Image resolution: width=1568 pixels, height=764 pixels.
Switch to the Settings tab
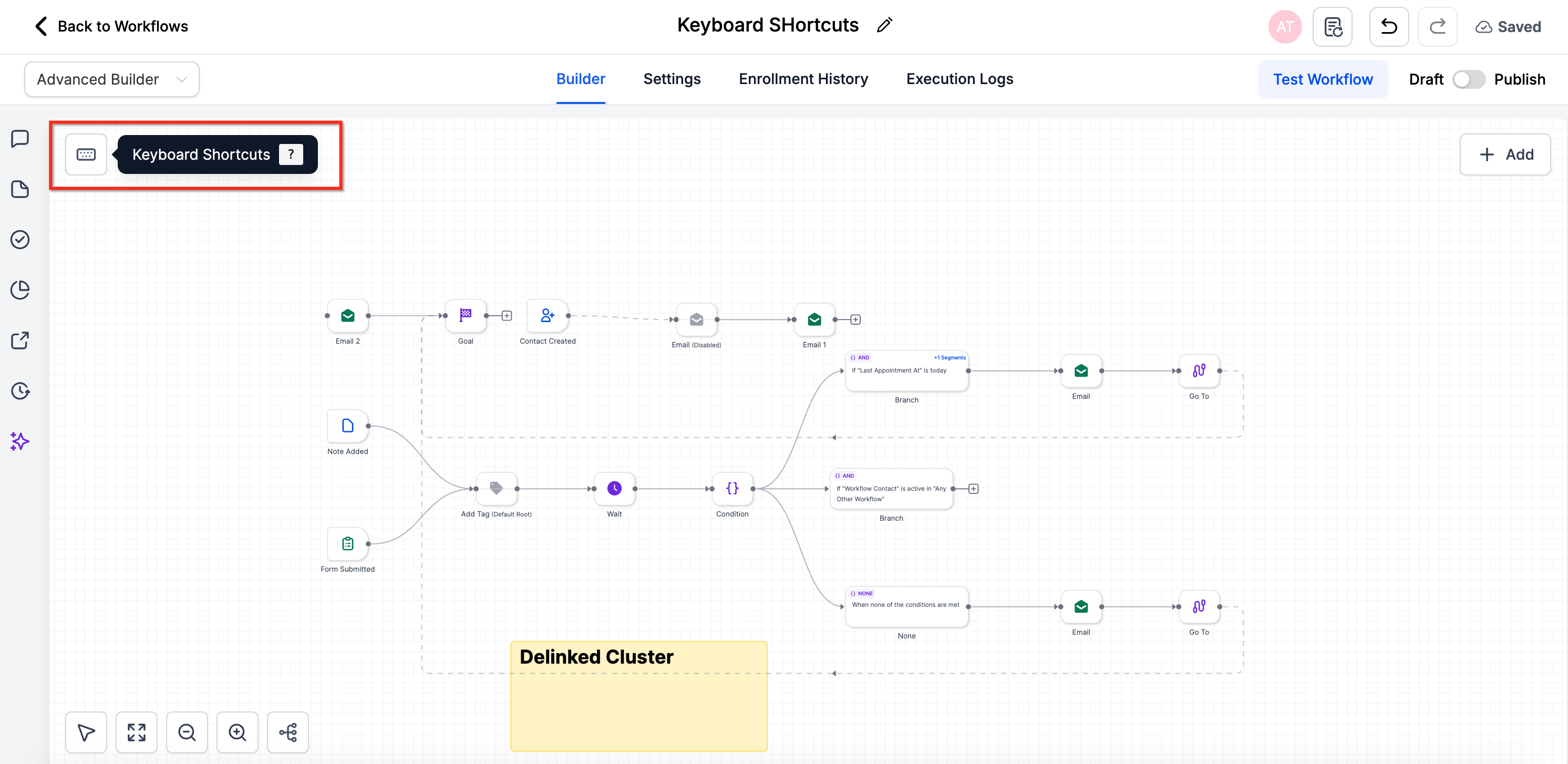point(672,79)
